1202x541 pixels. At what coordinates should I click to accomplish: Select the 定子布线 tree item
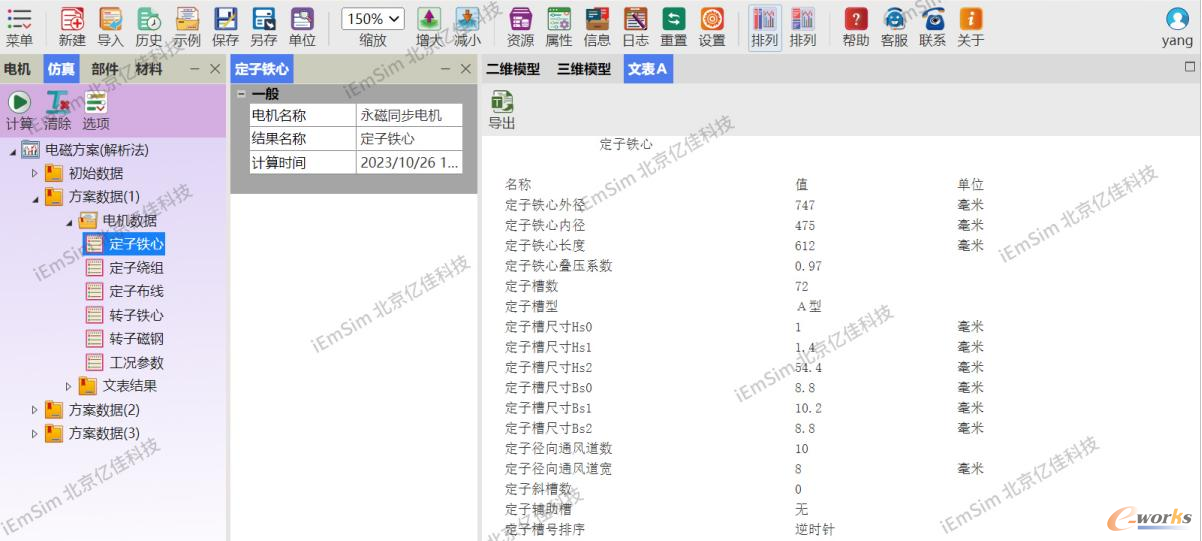(136, 291)
